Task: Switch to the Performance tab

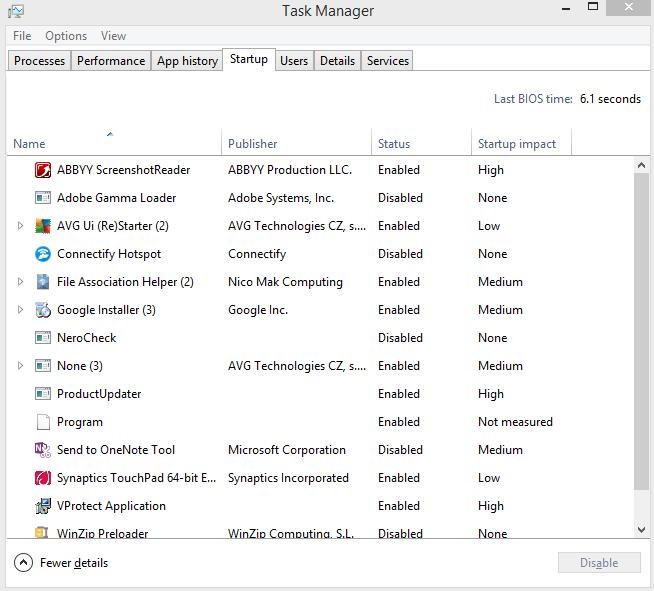Action: (111, 61)
